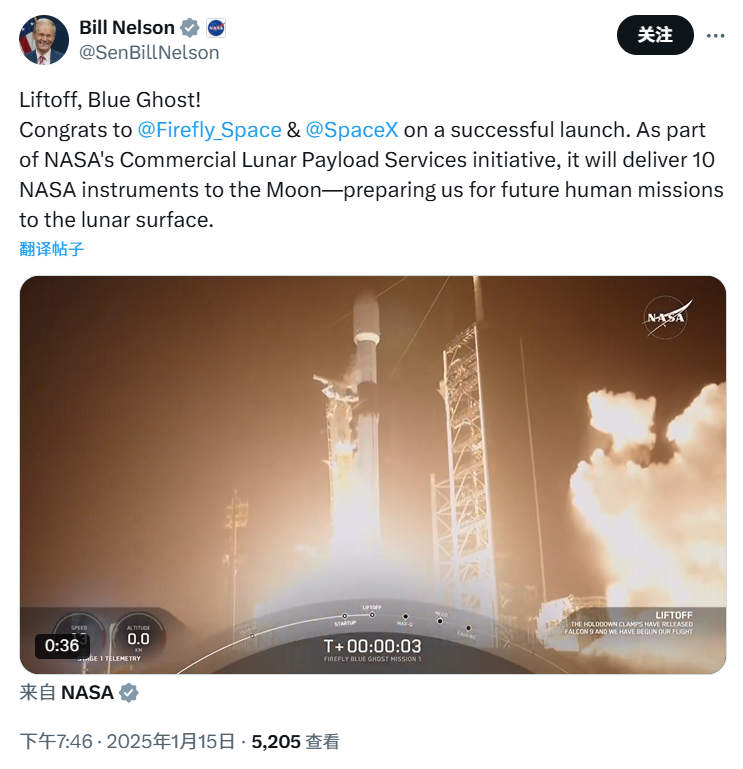The image size is (743, 769).
Task: Open the post timestamp 下午7:46 · 2025年1月15日
Action: click(127, 741)
